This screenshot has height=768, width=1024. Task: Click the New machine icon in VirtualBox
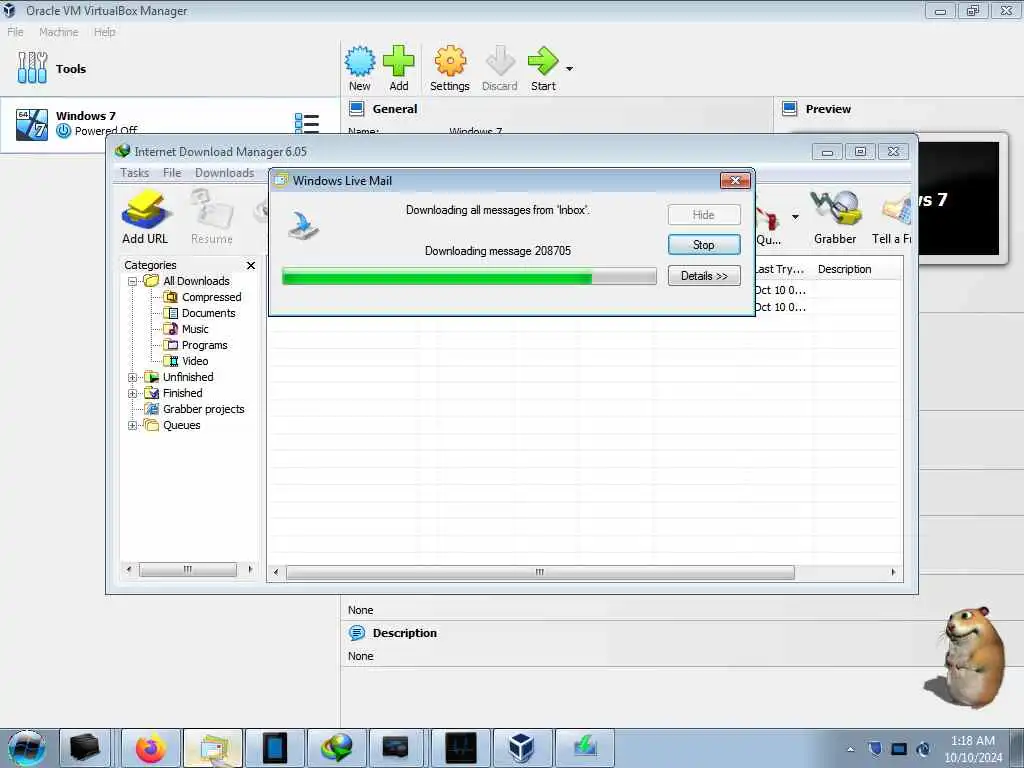click(360, 61)
